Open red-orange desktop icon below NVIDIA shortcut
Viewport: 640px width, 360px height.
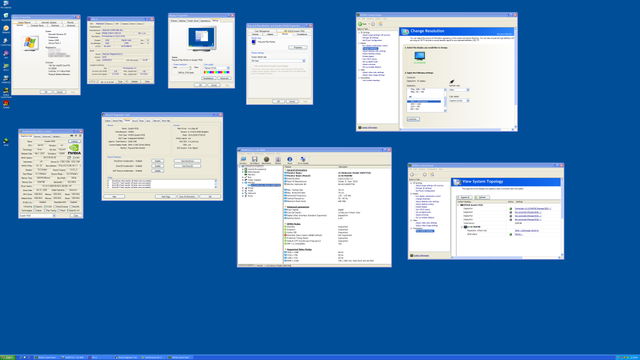(x=6, y=103)
